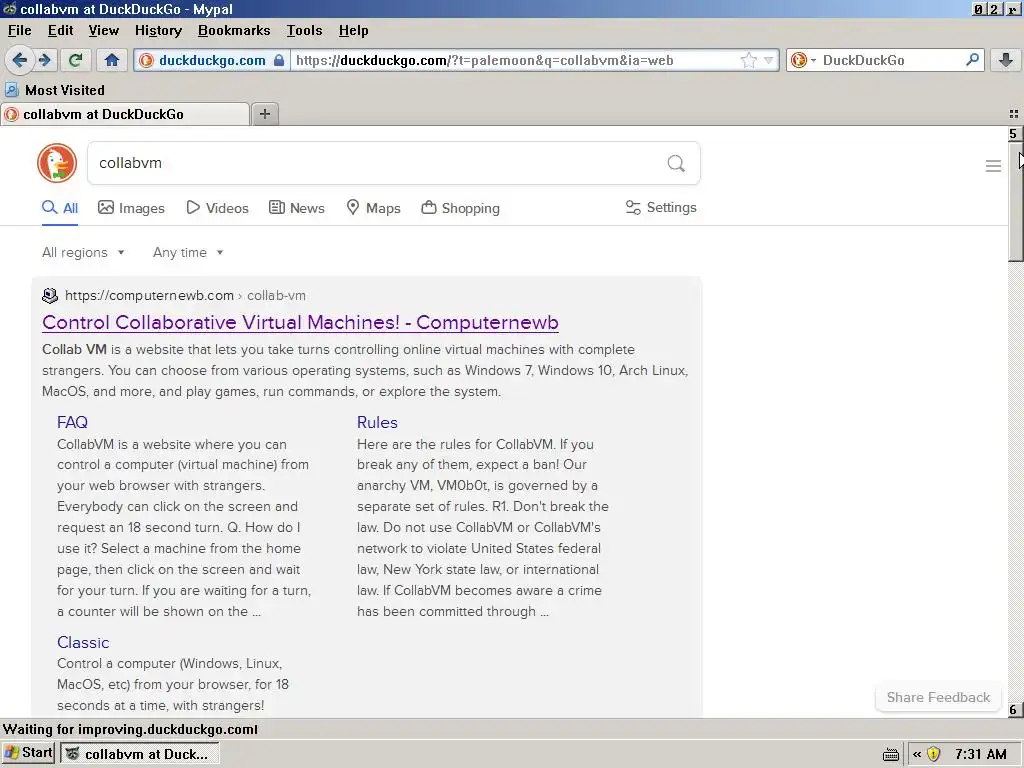
Task: Open the Windows Start menu
Action: pyautogui.click(x=28, y=753)
